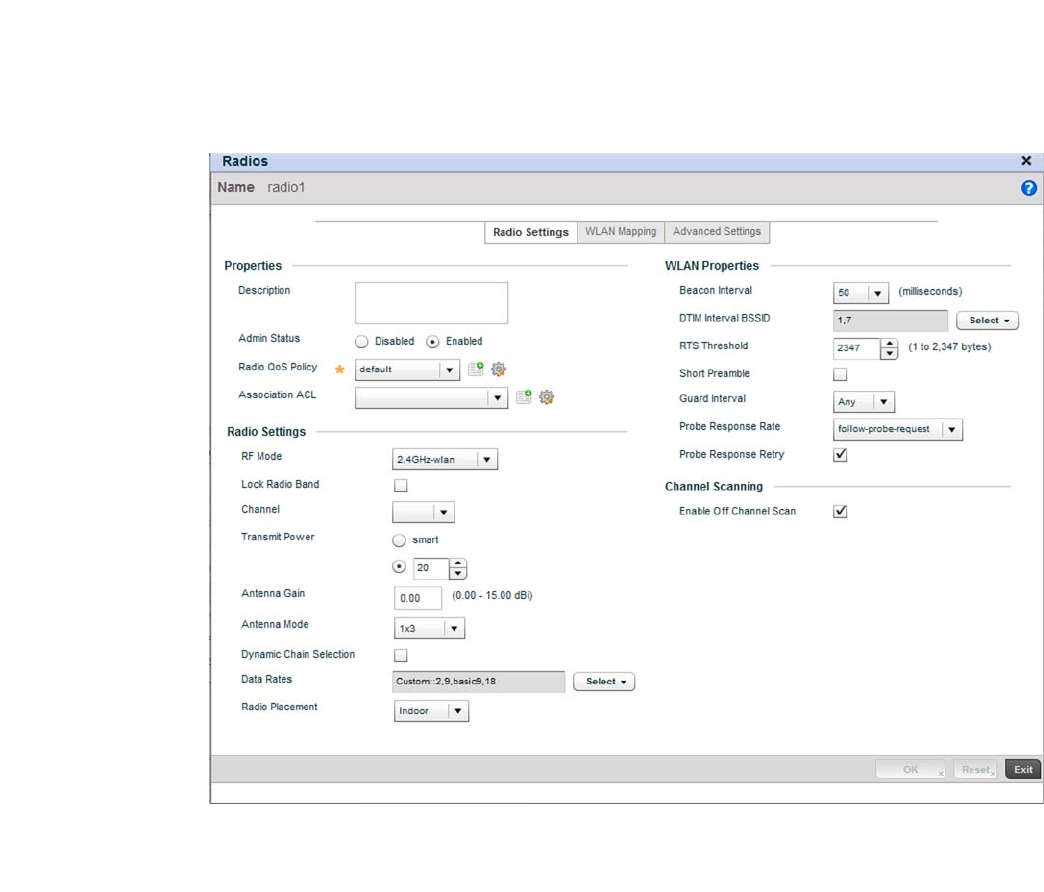Enable Dynamic Chain Selection checkbox

[401, 656]
